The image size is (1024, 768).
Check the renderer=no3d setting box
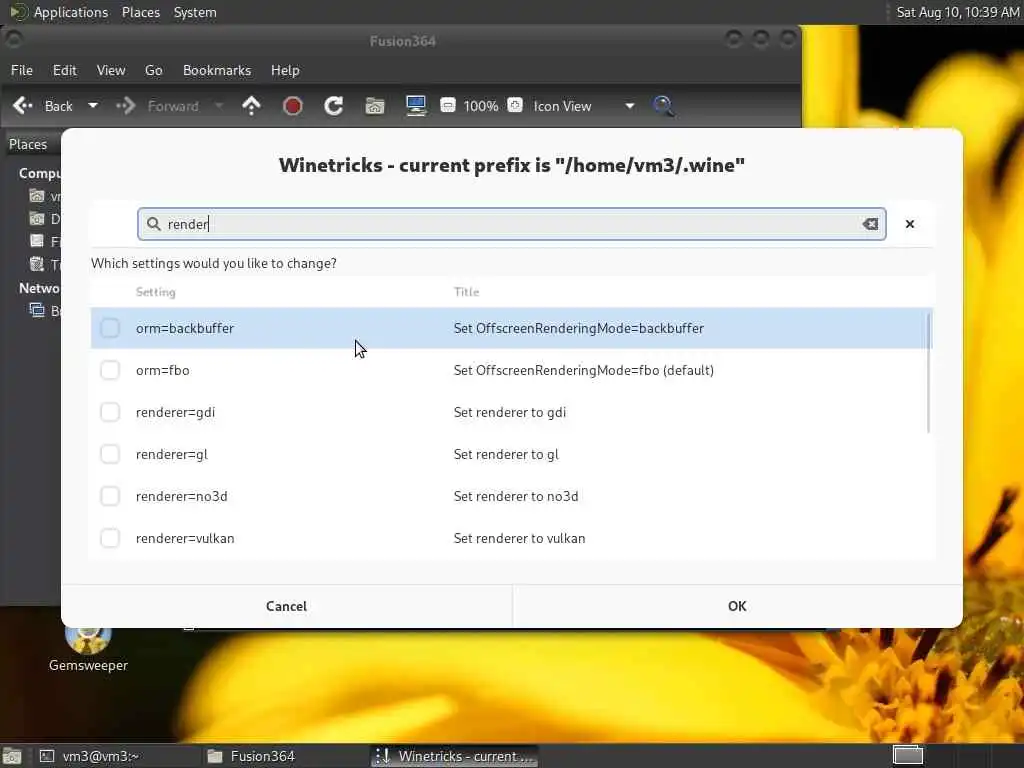(x=110, y=496)
